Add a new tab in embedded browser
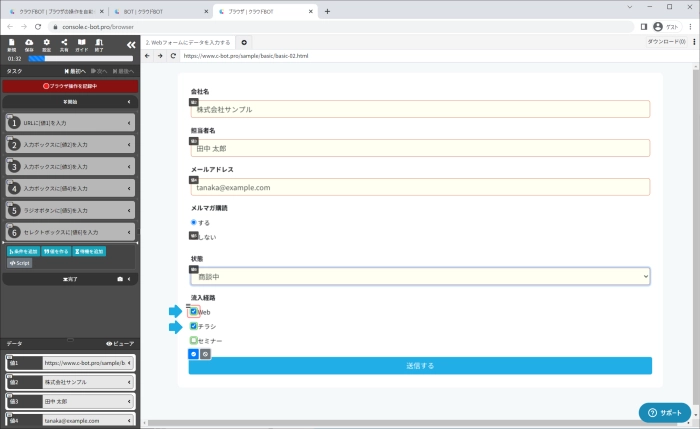 245,42
